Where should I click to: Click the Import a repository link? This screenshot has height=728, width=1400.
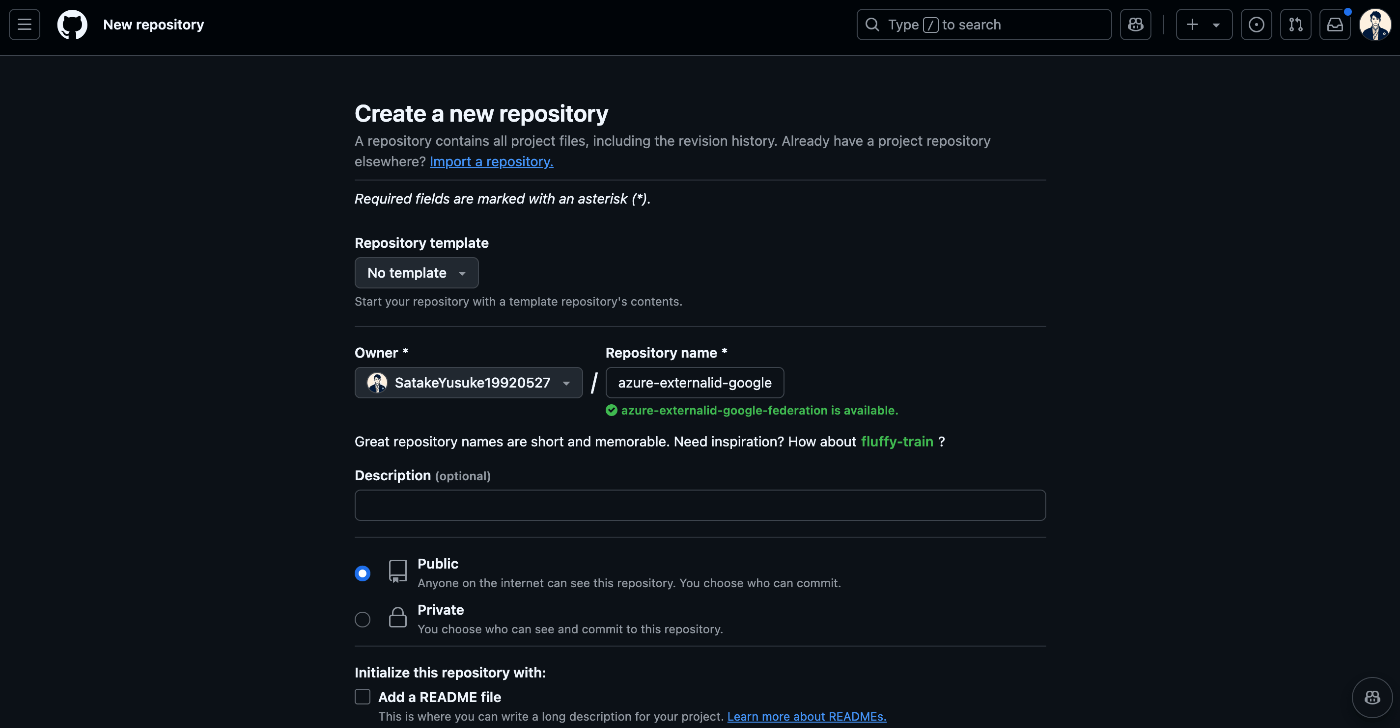tap(491, 162)
